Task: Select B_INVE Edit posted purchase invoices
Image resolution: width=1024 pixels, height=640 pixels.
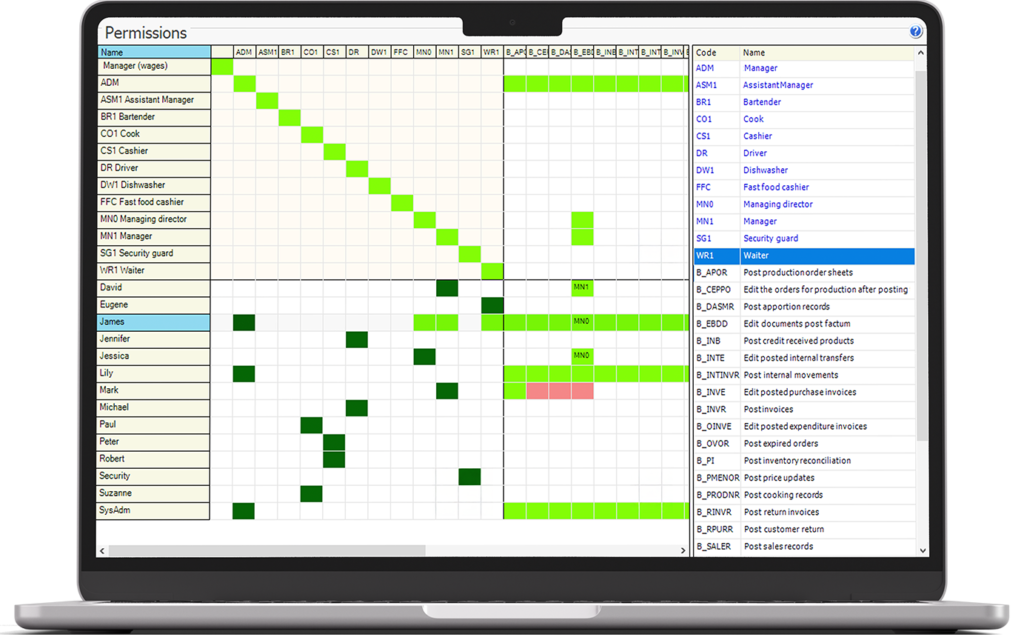Action: point(804,392)
